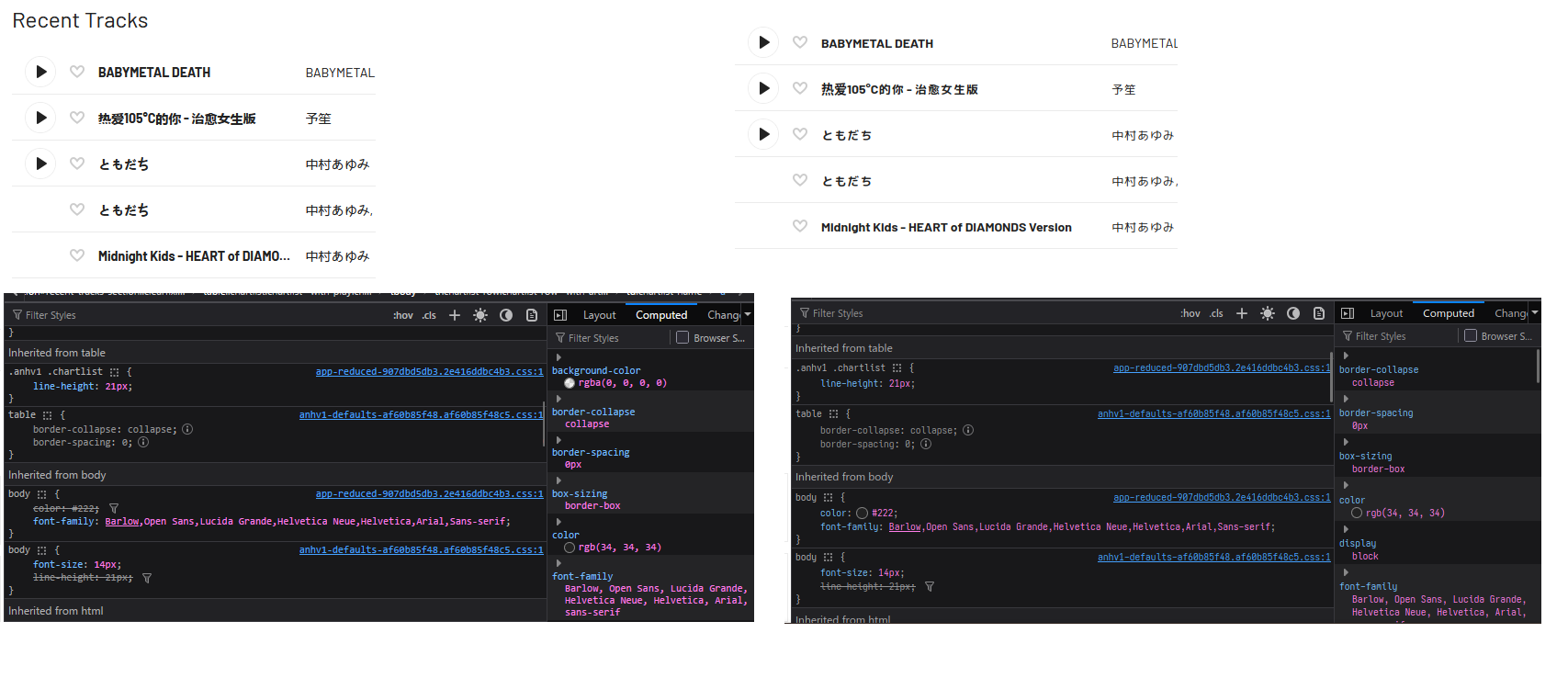This screenshot has height=678, width=1568.
Task: Play 热爱105°C的你 in the right track list
Action: tap(763, 88)
